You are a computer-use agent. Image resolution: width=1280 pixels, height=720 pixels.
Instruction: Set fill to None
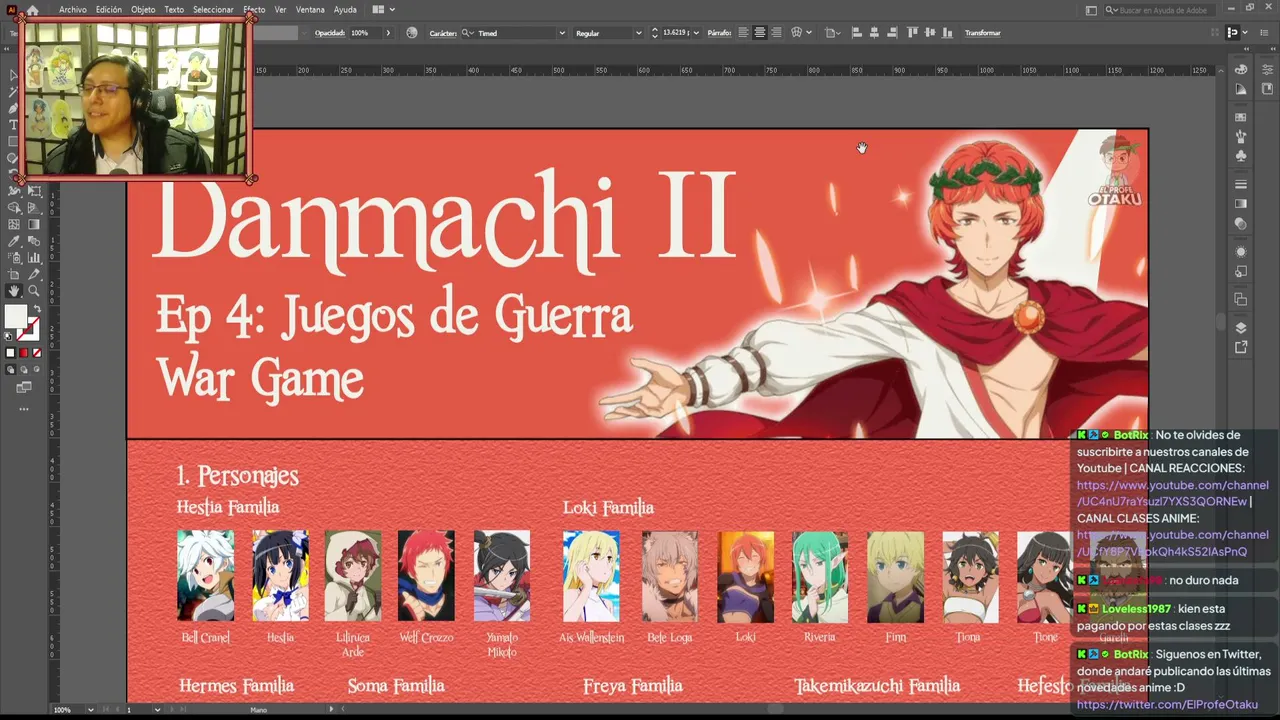point(37,353)
